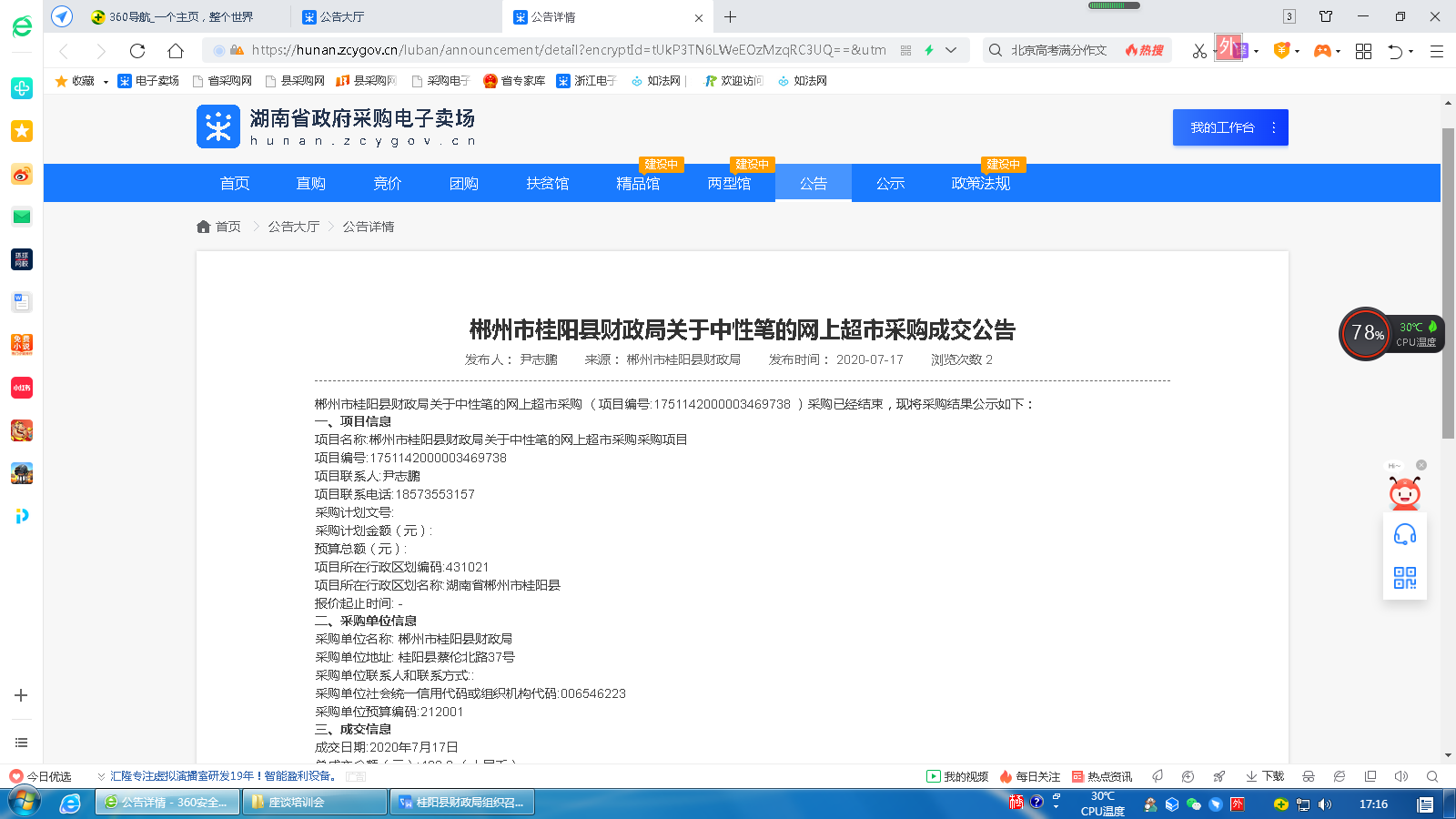Open the 公告大厅 breadcrumb link

(x=293, y=227)
